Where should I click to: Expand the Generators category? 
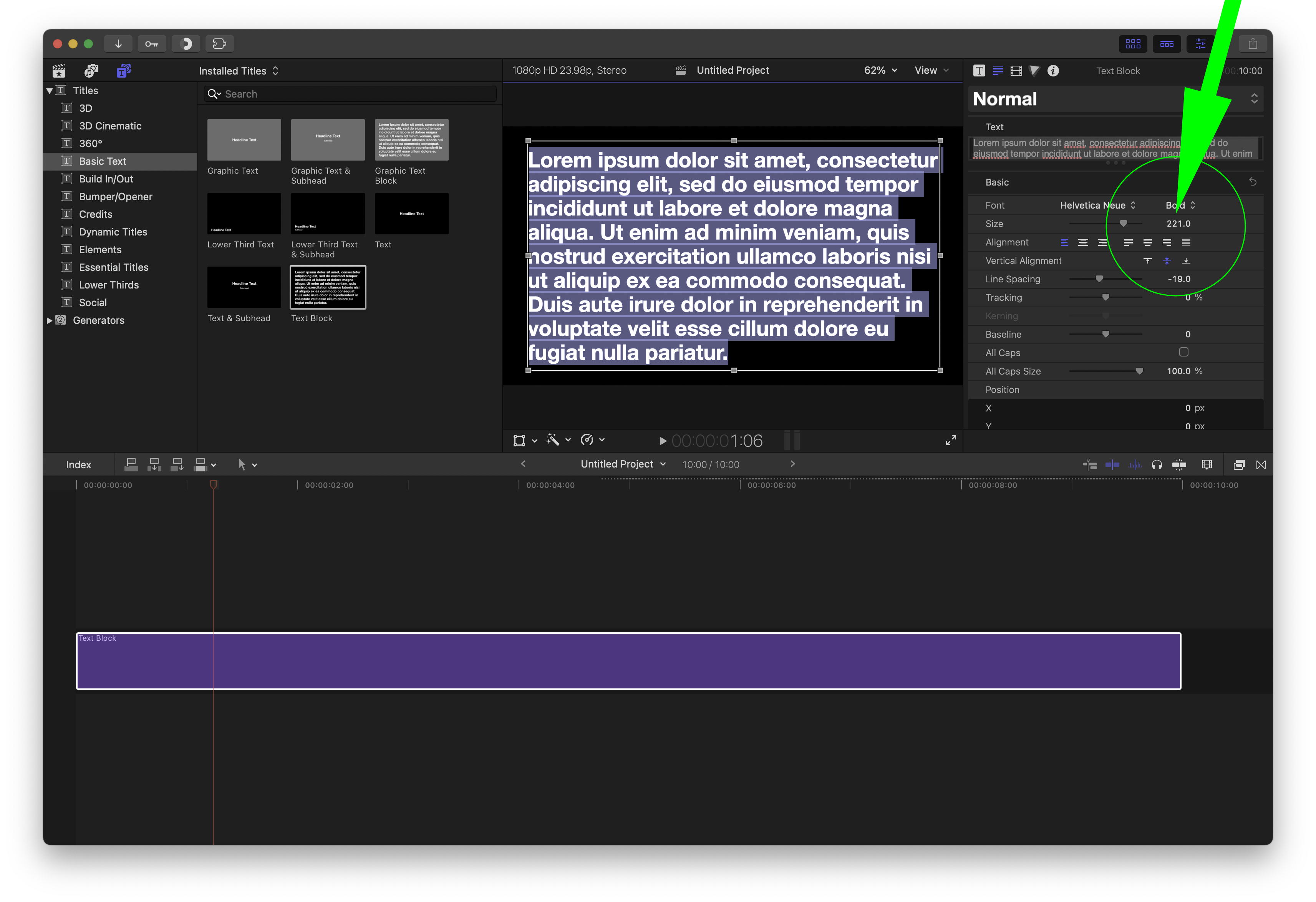49,320
